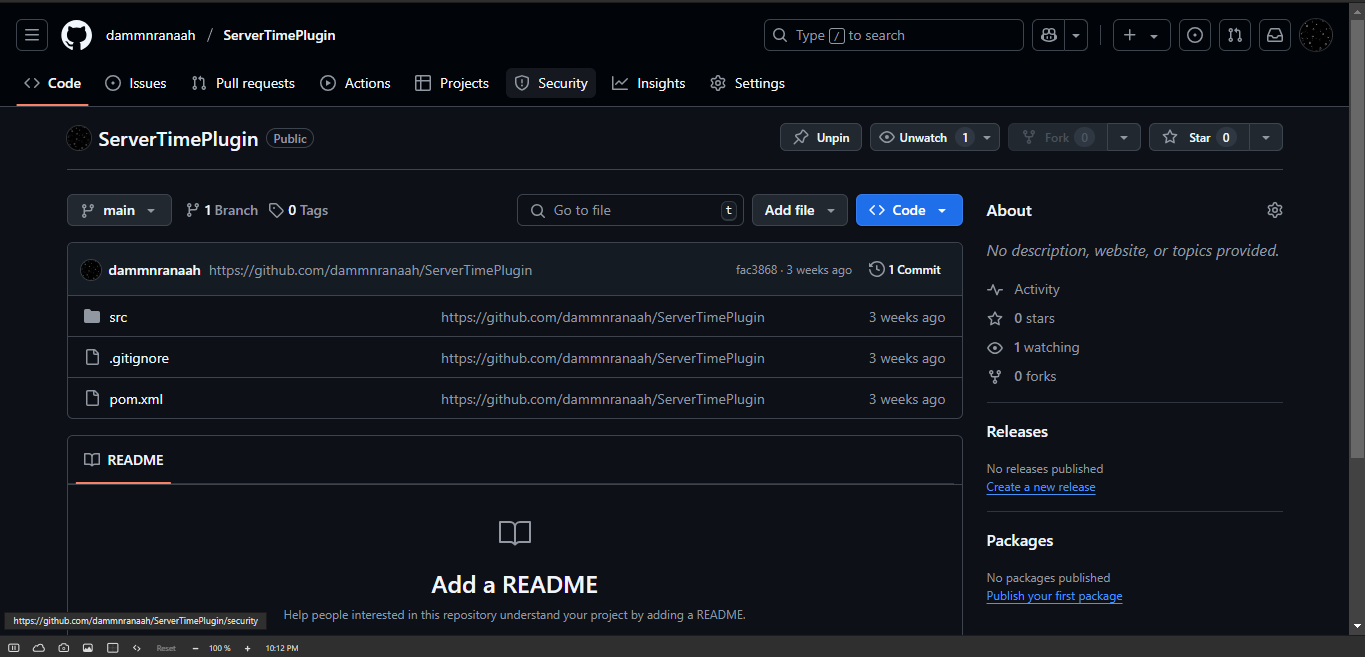Click the book icon above Add a README

click(x=515, y=533)
